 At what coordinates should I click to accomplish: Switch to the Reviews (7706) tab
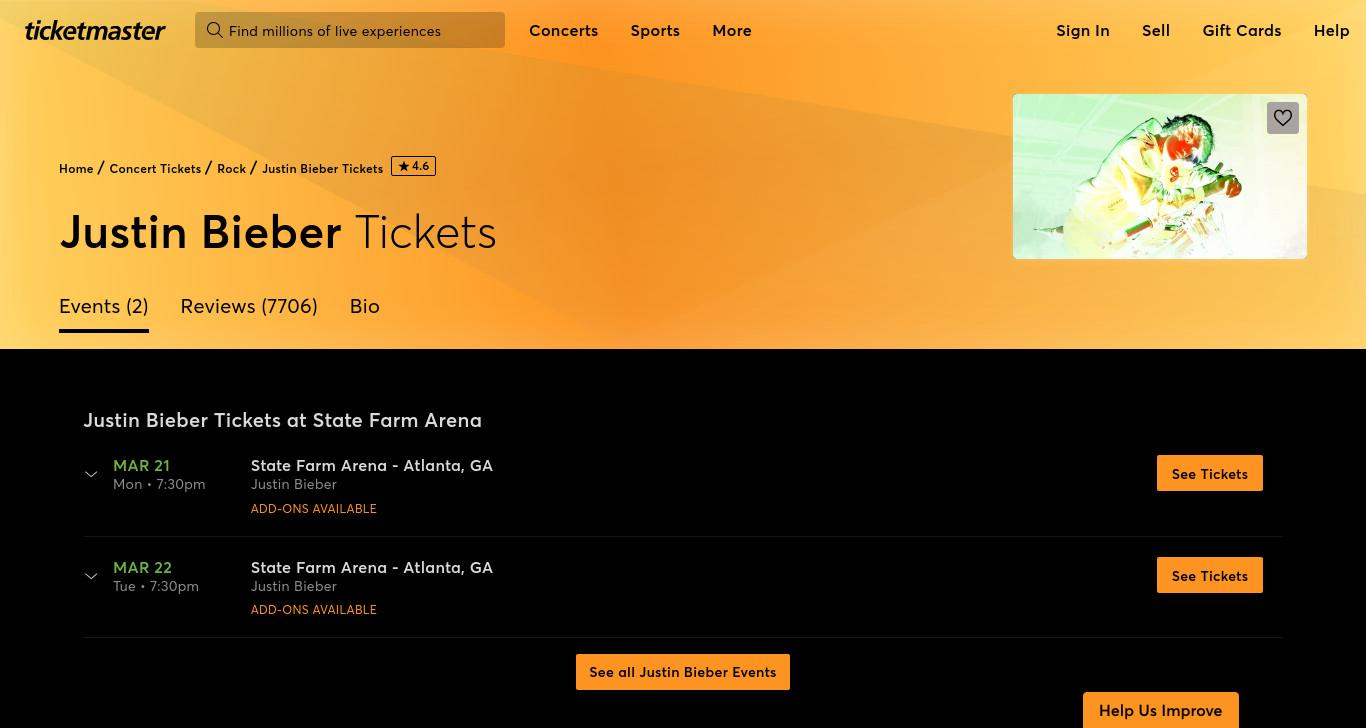249,306
